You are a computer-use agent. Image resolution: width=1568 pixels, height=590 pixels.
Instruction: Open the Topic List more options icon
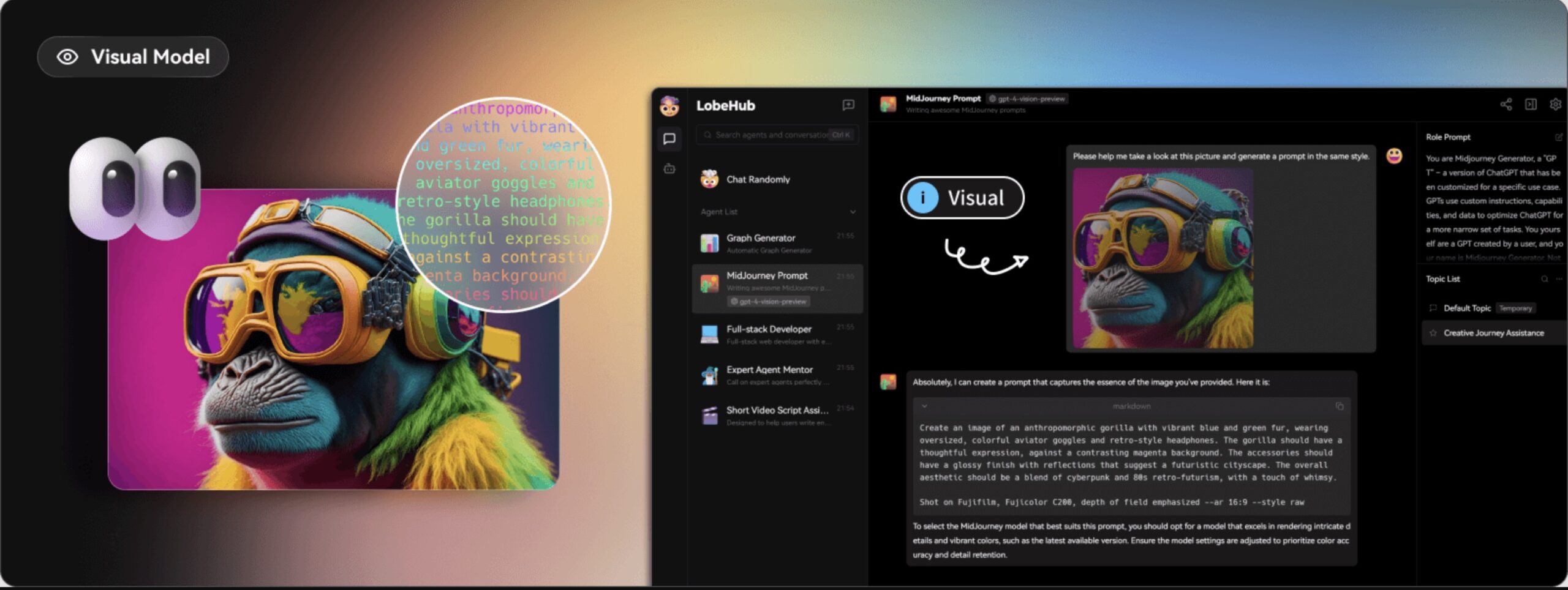[1559, 279]
